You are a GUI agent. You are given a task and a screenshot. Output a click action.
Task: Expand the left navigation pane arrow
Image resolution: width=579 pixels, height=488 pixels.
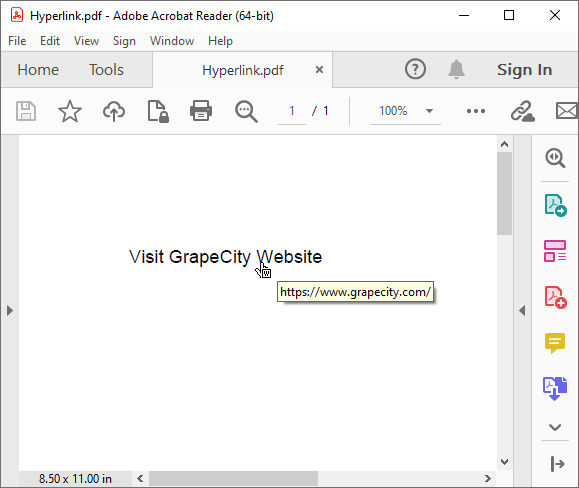tap(10, 310)
